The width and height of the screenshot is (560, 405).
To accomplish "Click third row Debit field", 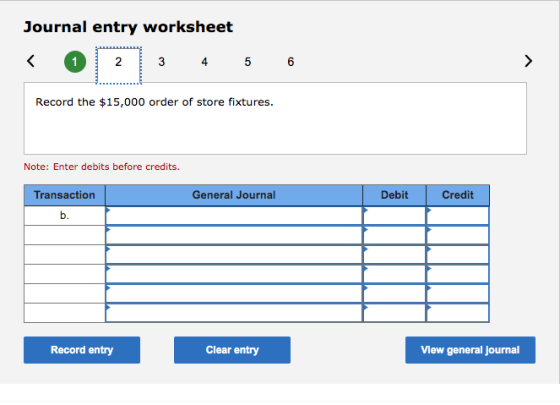I will 394,255.
